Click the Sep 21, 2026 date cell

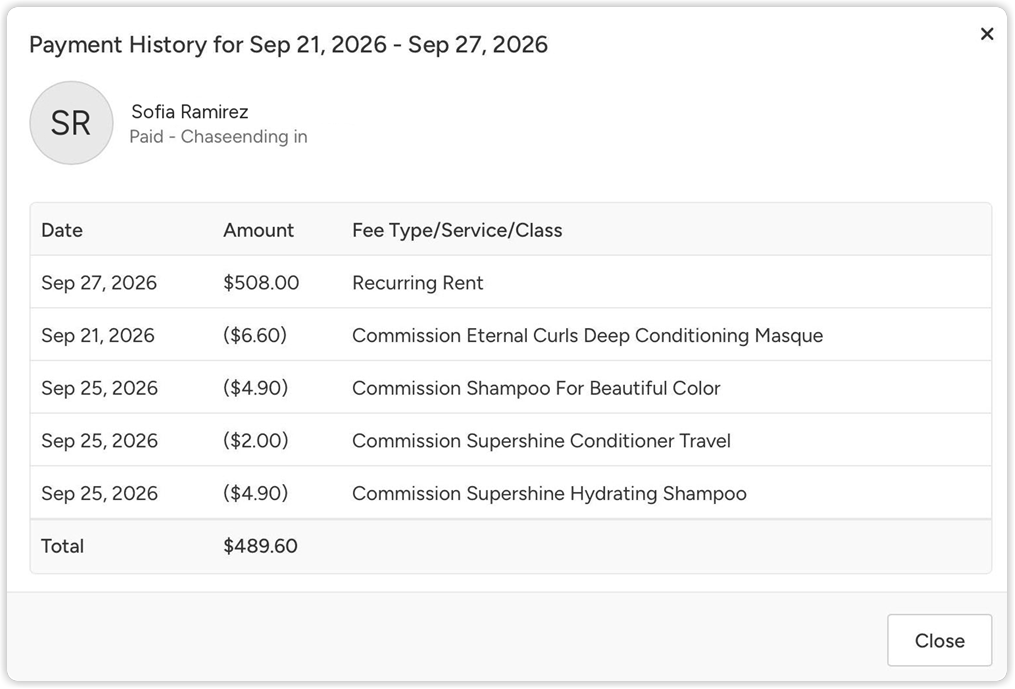point(98,335)
